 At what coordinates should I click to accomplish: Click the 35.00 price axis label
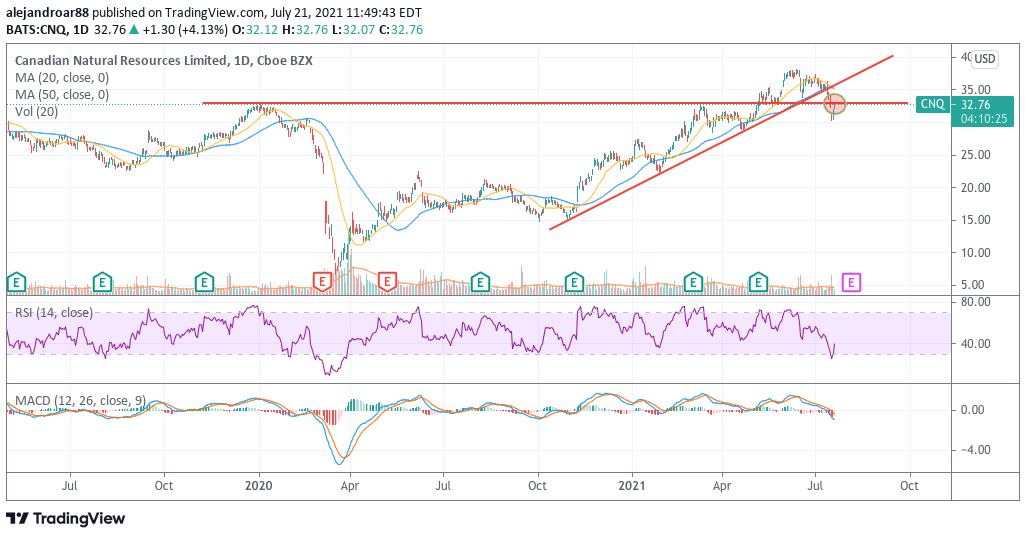(974, 90)
